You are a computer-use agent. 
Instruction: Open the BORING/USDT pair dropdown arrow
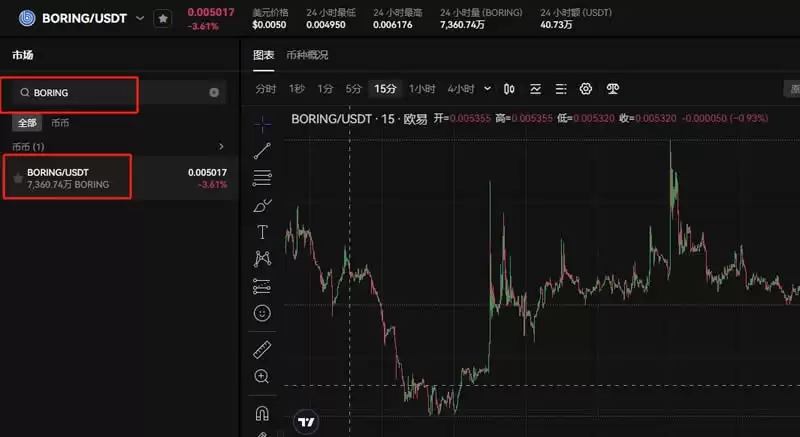point(140,18)
